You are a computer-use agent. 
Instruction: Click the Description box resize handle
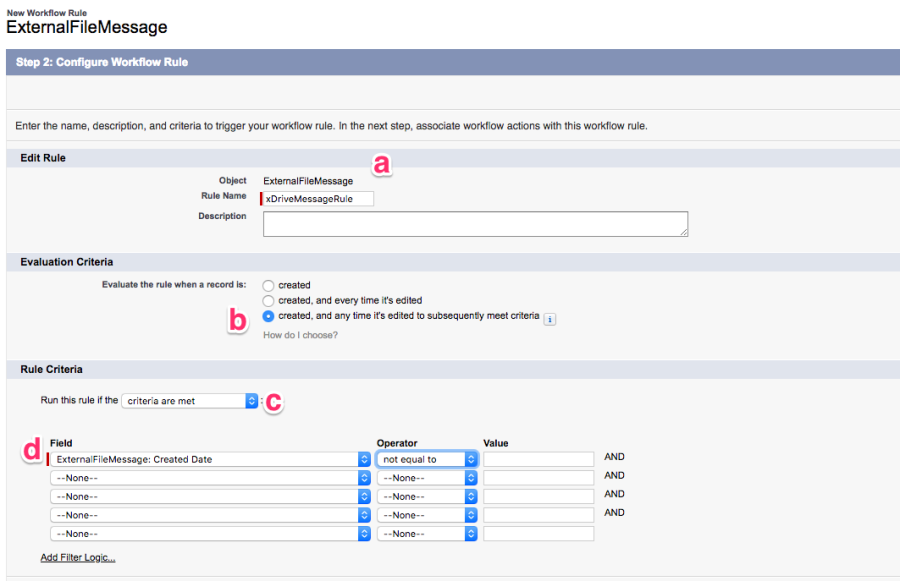tap(684, 233)
